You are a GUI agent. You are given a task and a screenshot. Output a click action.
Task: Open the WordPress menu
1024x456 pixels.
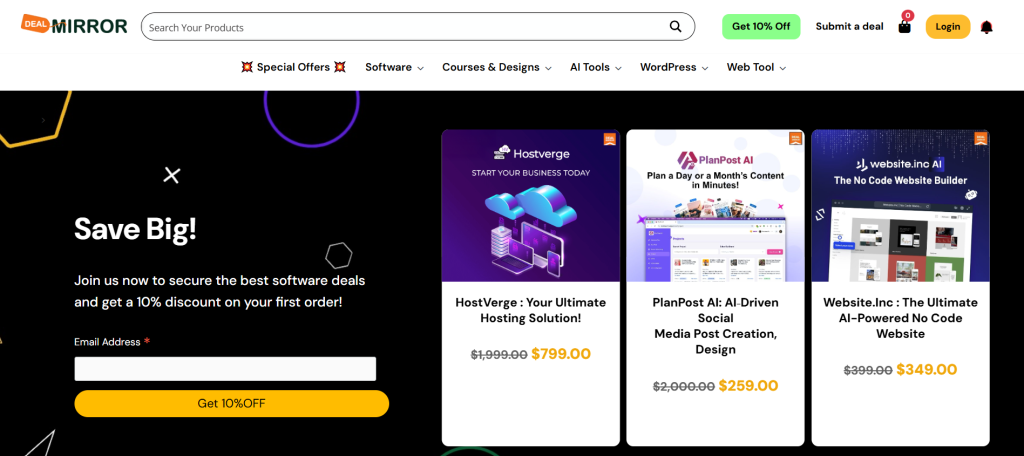click(674, 67)
